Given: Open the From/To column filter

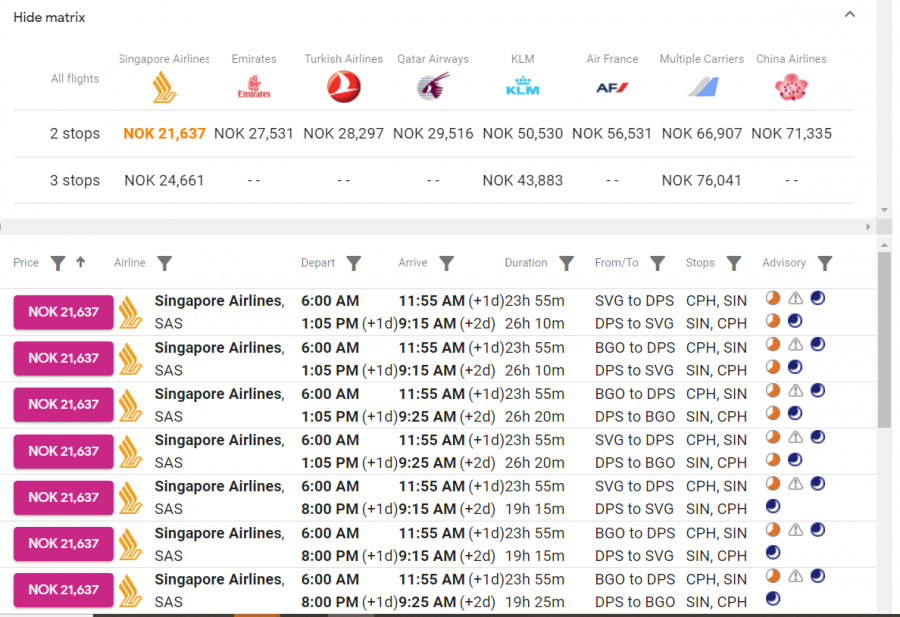Looking at the screenshot, I should click(x=658, y=263).
